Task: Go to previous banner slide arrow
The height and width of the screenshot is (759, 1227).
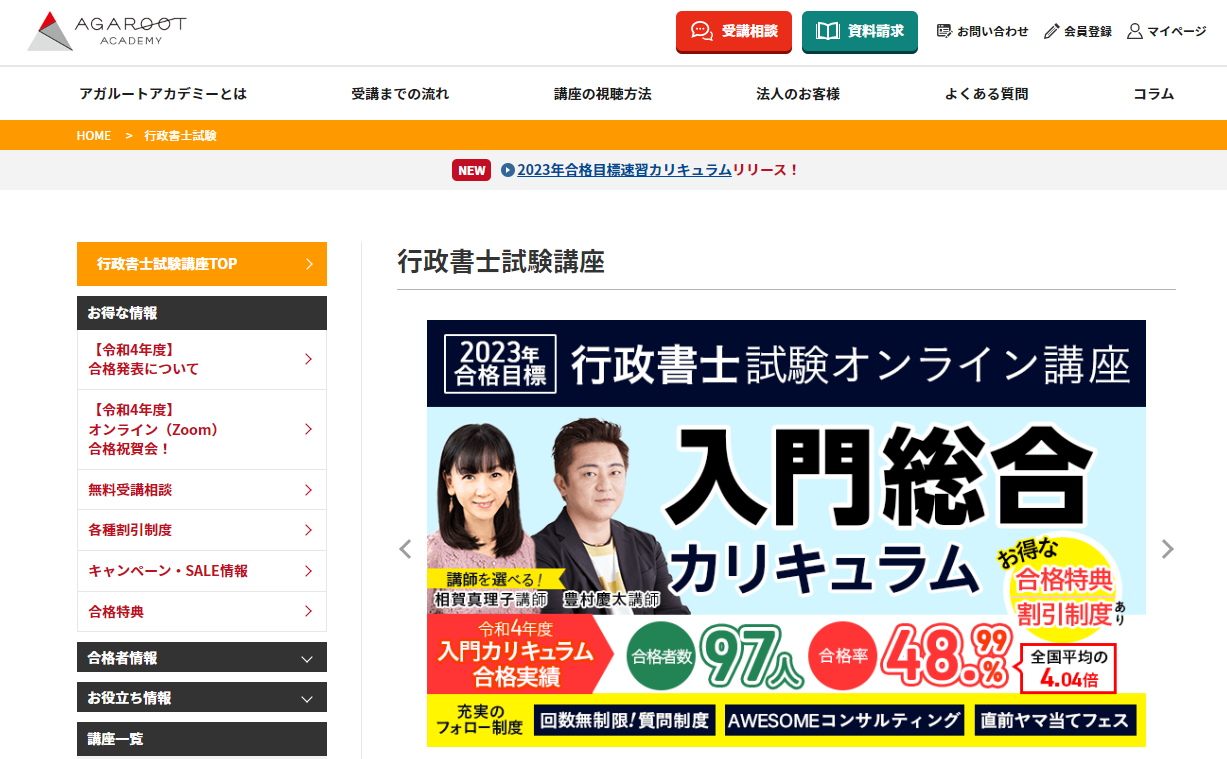Action: point(405,549)
